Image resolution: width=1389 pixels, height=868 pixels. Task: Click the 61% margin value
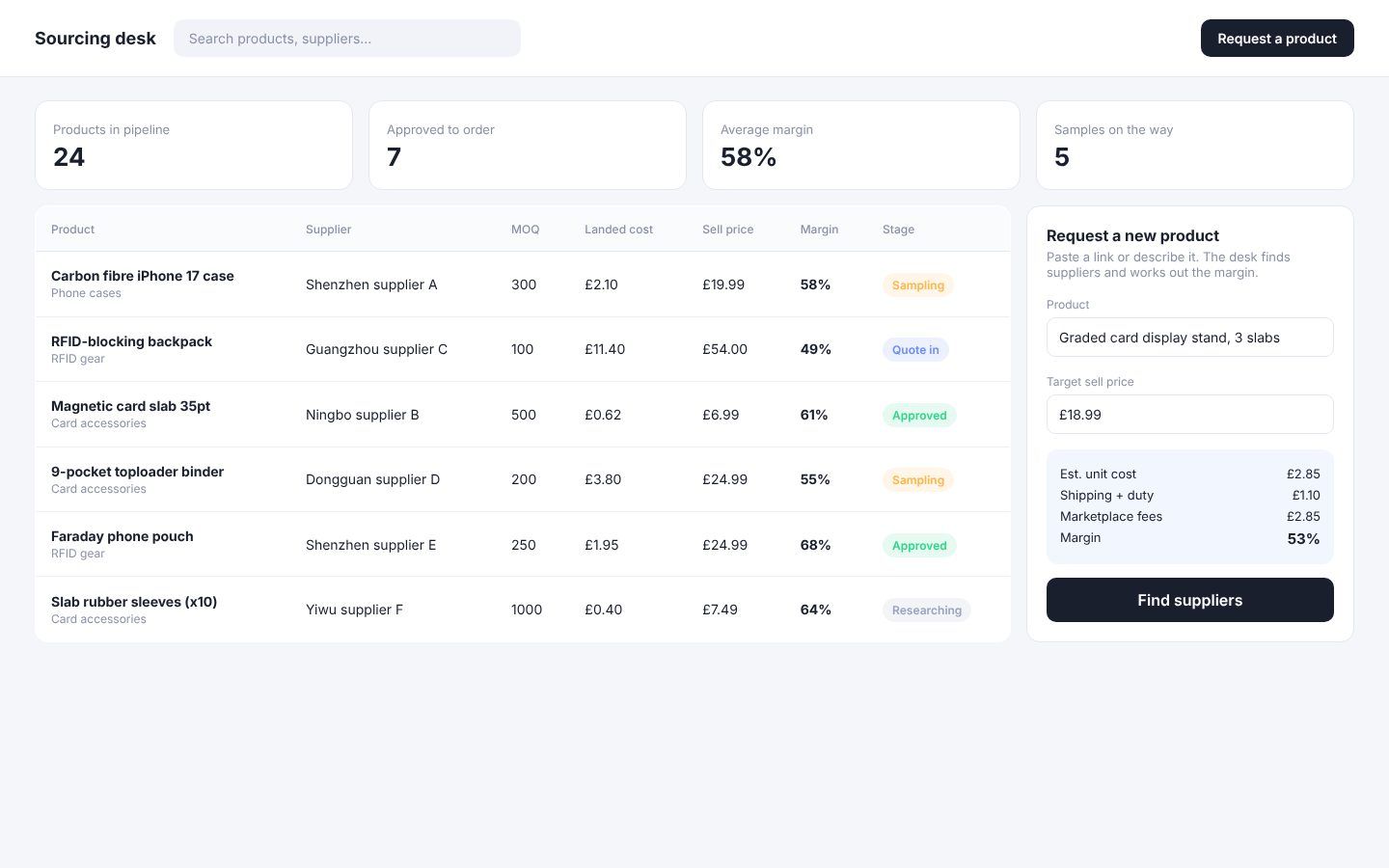[x=814, y=415]
